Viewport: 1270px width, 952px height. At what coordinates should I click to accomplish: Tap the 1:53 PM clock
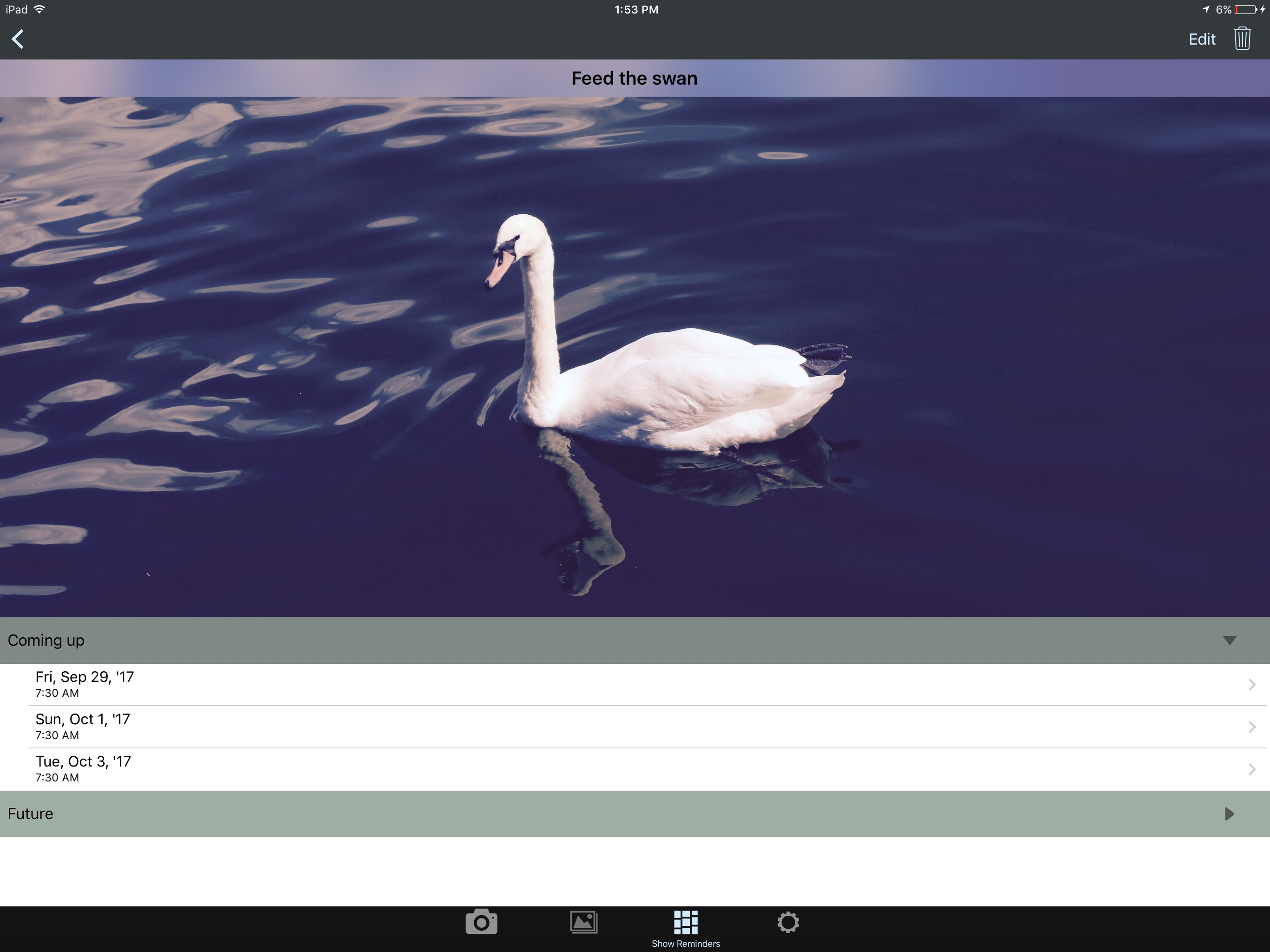(x=636, y=10)
